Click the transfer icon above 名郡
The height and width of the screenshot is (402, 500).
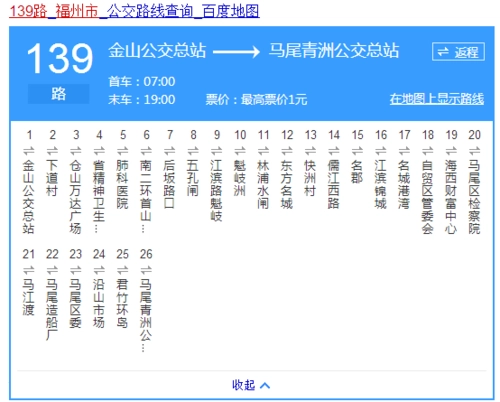coord(357,151)
